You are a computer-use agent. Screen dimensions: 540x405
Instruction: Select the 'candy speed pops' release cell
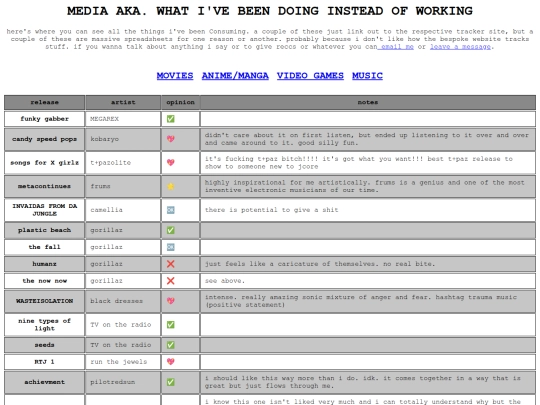click(44, 139)
